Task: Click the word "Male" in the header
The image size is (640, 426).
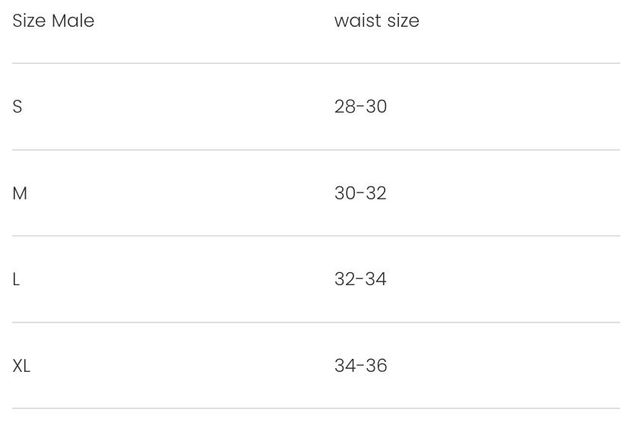Action: coord(73,21)
